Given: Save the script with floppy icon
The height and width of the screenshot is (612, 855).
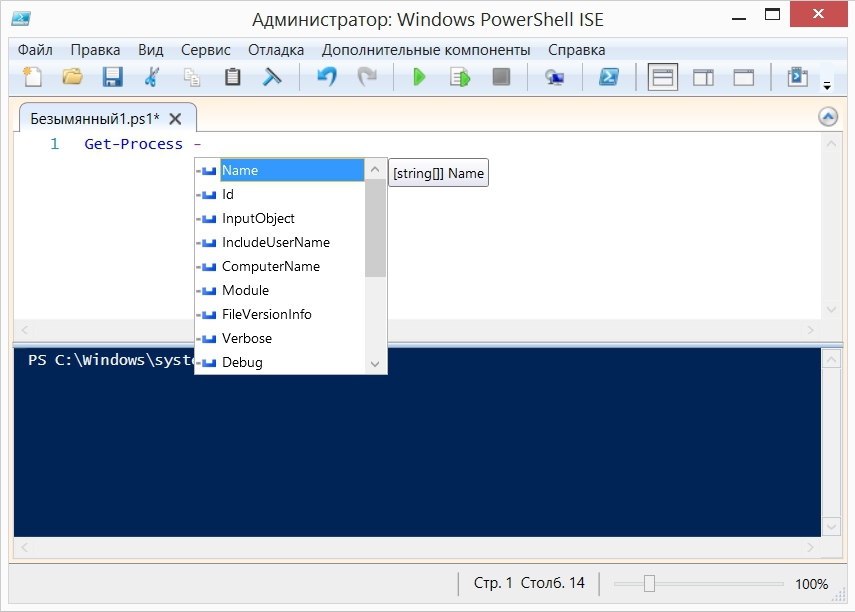Looking at the screenshot, I should click(x=112, y=77).
